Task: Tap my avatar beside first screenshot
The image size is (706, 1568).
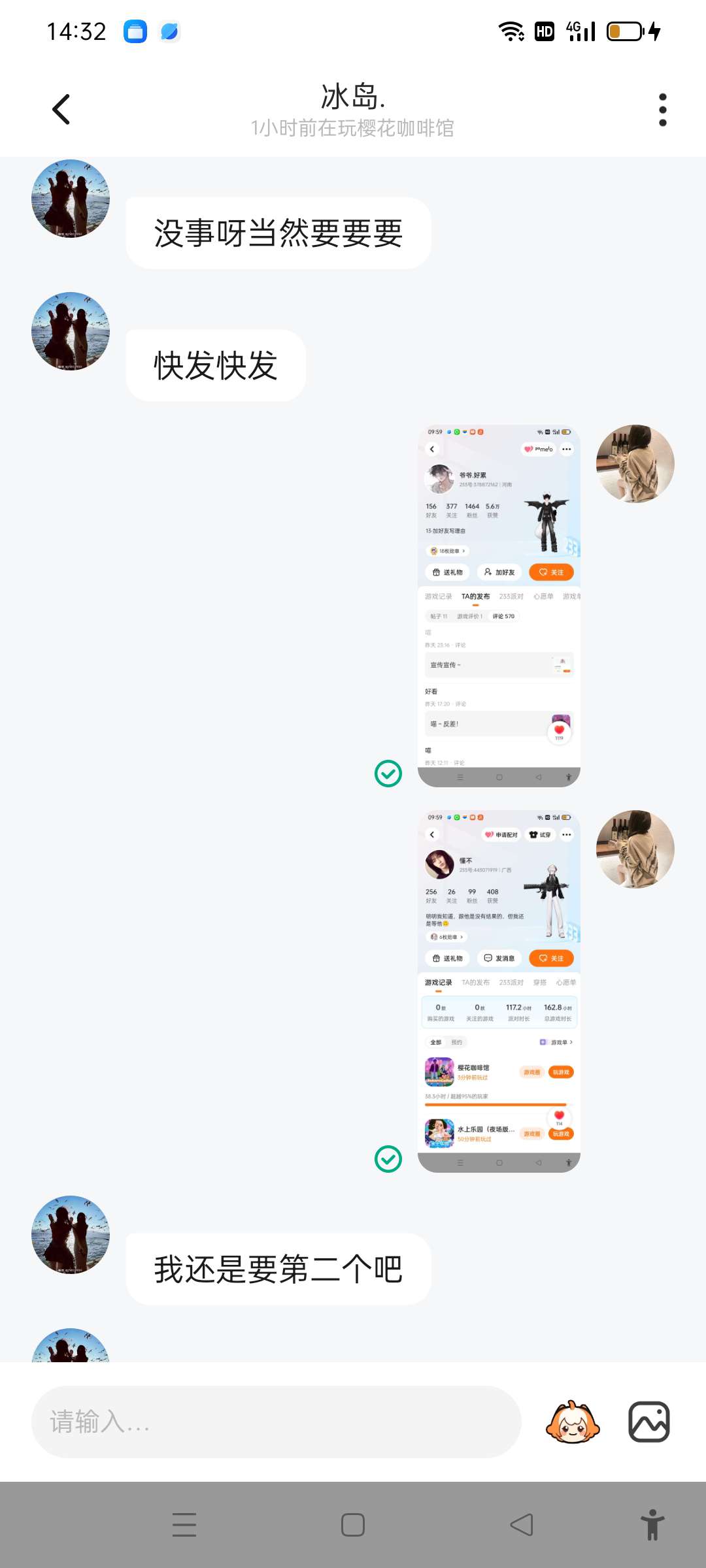Action: pyautogui.click(x=635, y=464)
